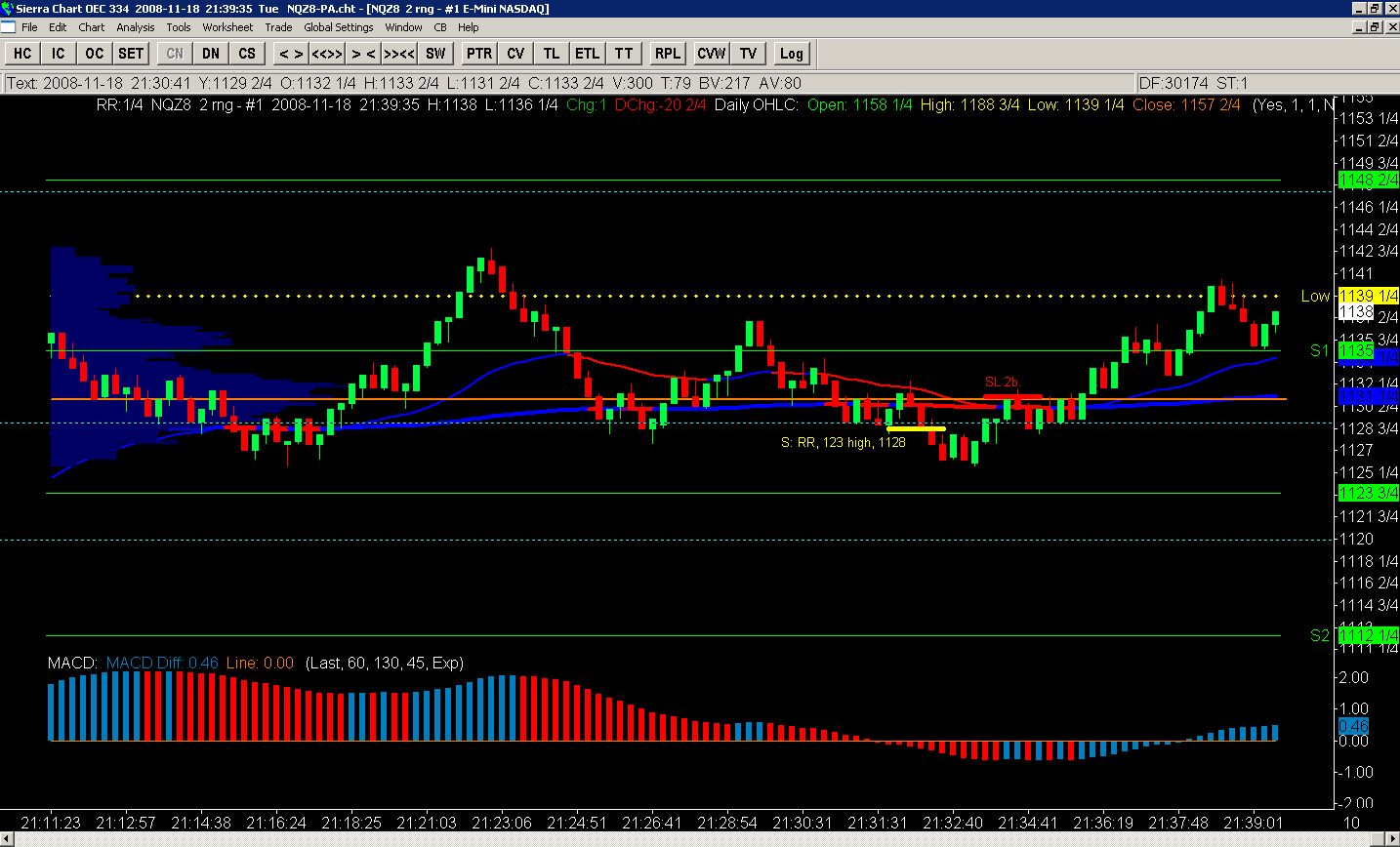Click the IC toolbar button
This screenshot has width=1400, height=847.
[x=59, y=54]
